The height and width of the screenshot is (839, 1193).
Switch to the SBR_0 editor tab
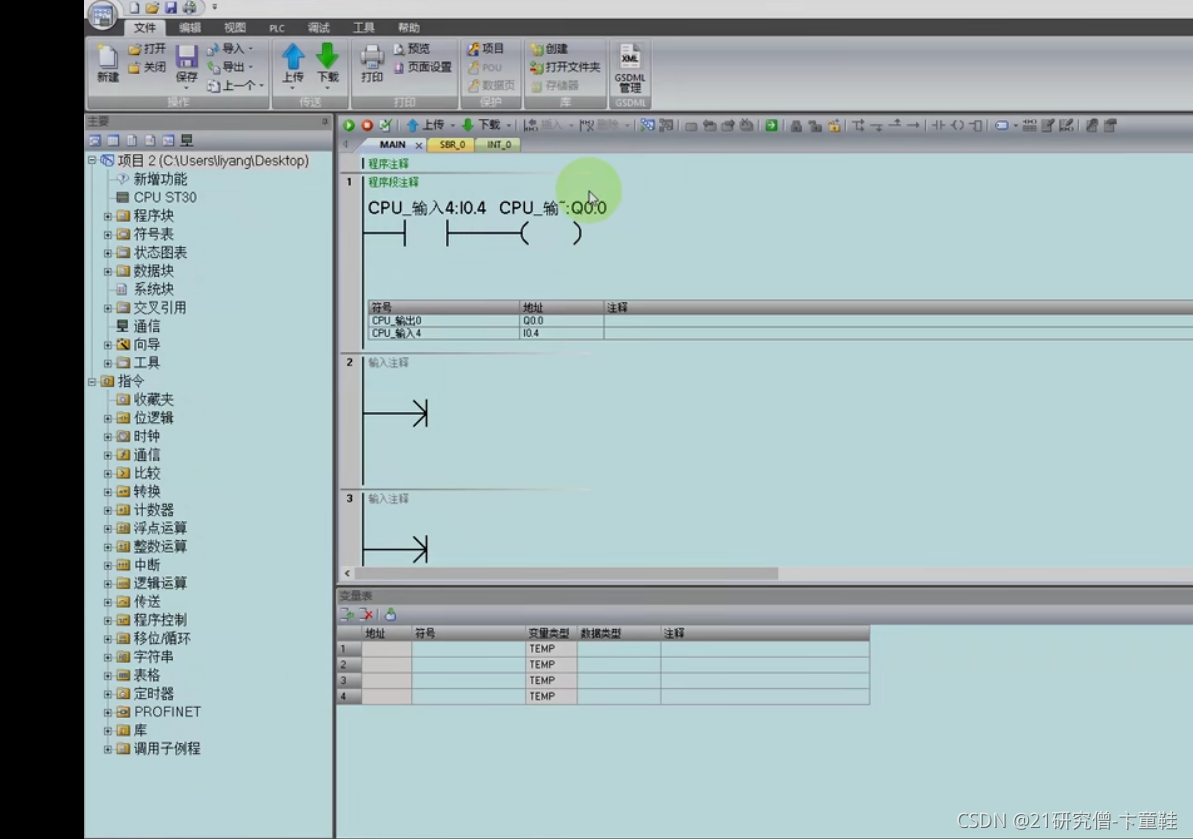pos(452,145)
